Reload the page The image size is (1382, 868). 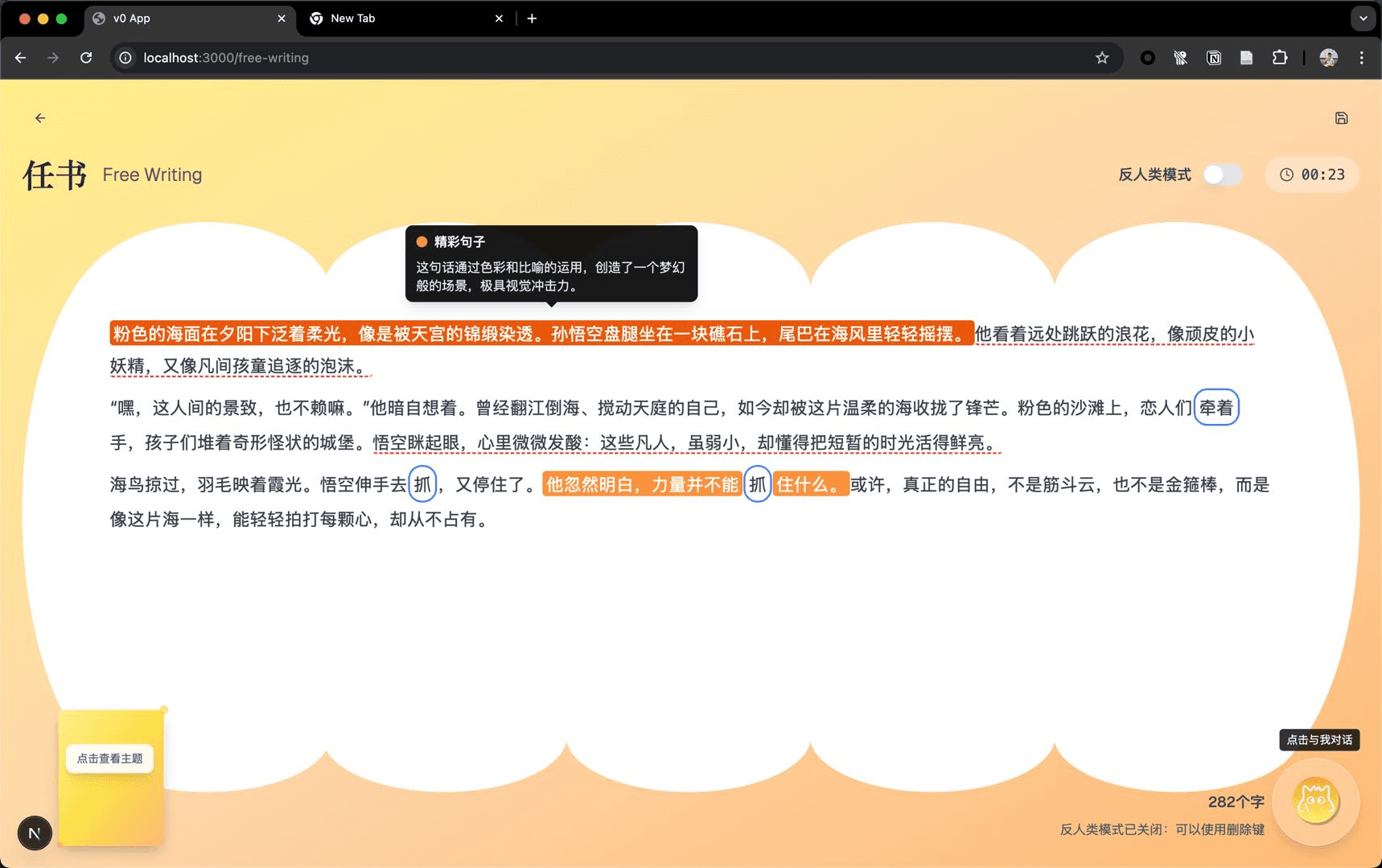click(x=86, y=58)
